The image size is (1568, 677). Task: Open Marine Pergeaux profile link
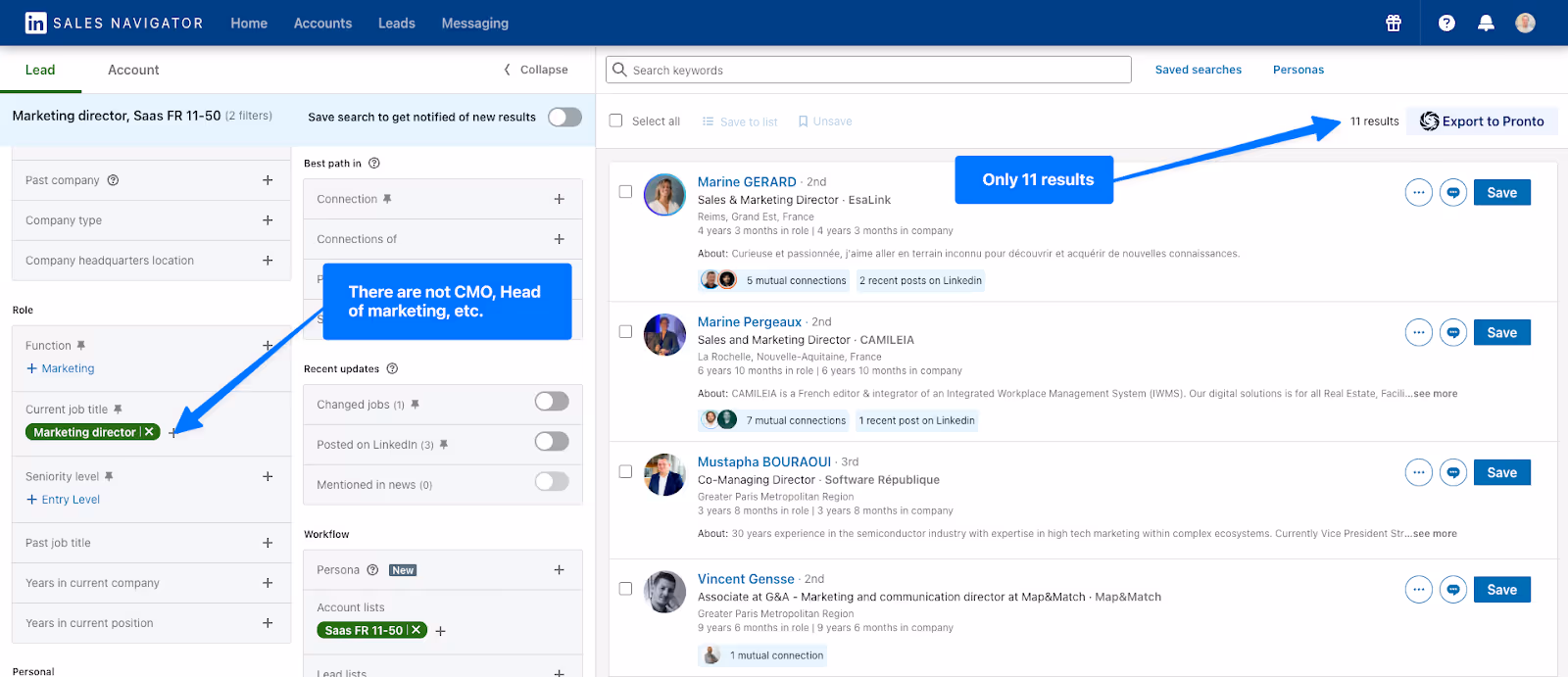point(749,321)
